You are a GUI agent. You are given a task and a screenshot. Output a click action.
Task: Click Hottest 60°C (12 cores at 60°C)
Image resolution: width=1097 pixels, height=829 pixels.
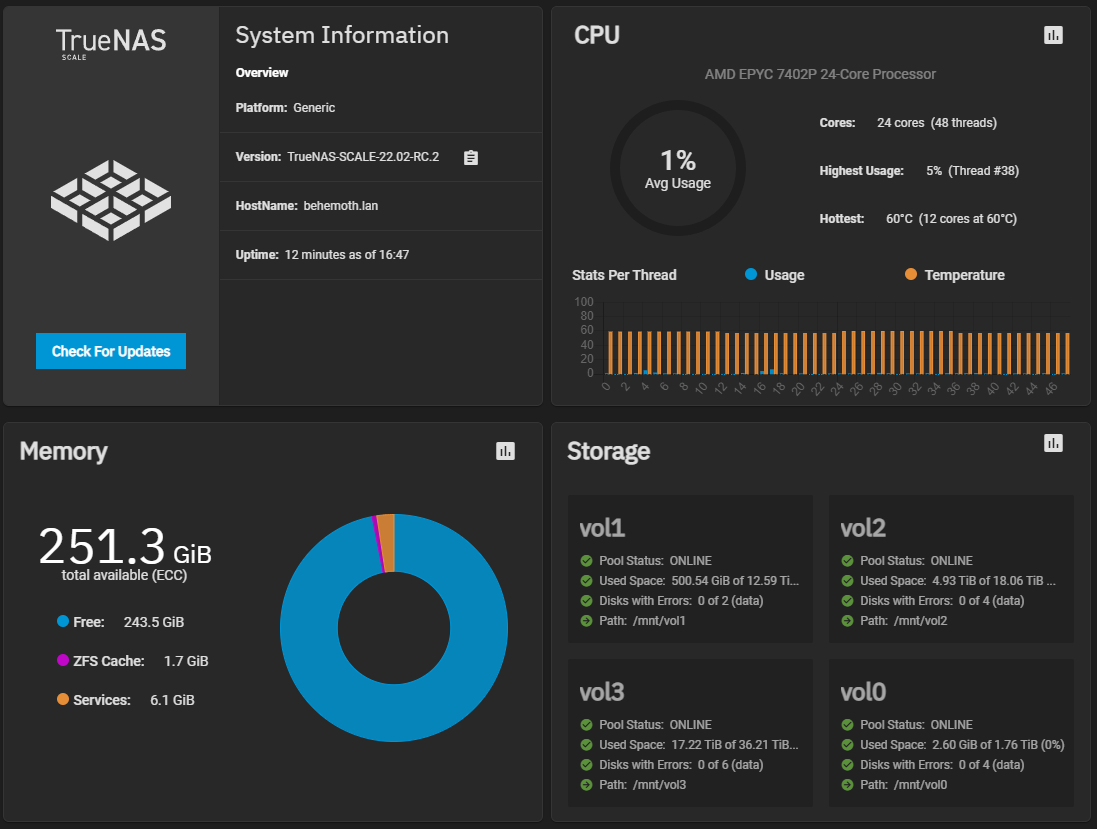pyautogui.click(x=918, y=219)
